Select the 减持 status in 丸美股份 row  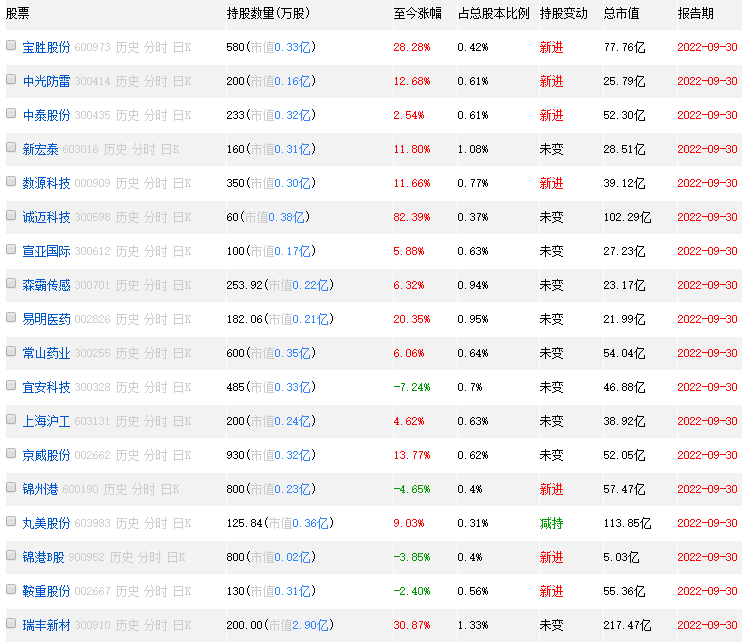click(x=551, y=523)
